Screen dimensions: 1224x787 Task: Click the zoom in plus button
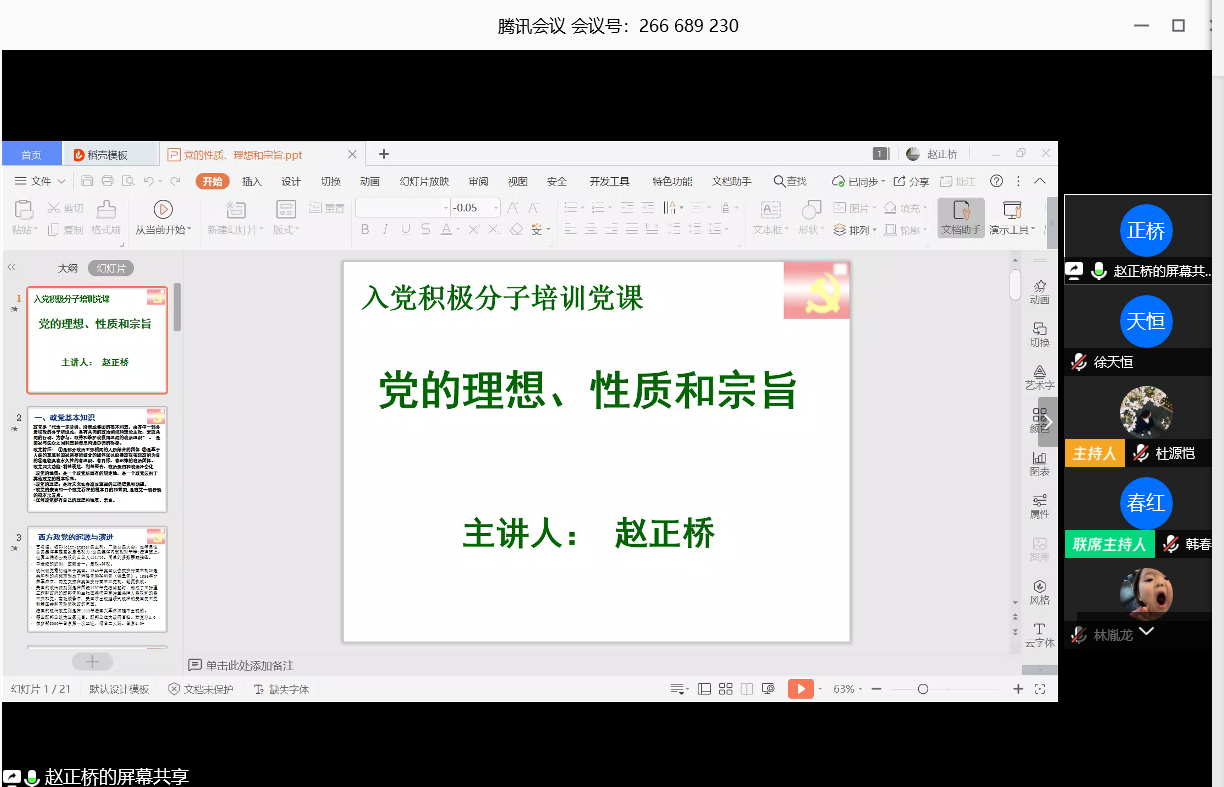[1018, 689]
